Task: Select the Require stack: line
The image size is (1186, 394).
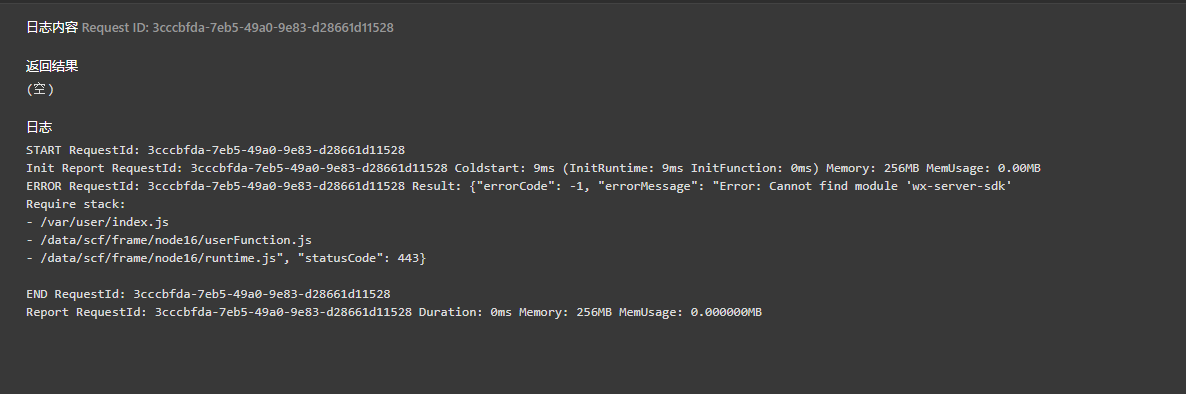Action: click(x=76, y=204)
